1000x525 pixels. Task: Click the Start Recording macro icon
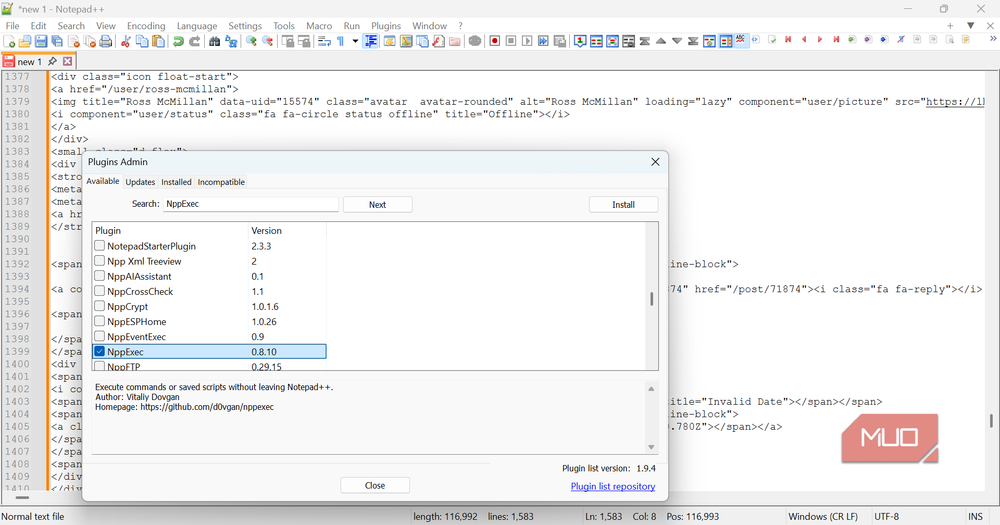click(x=494, y=41)
